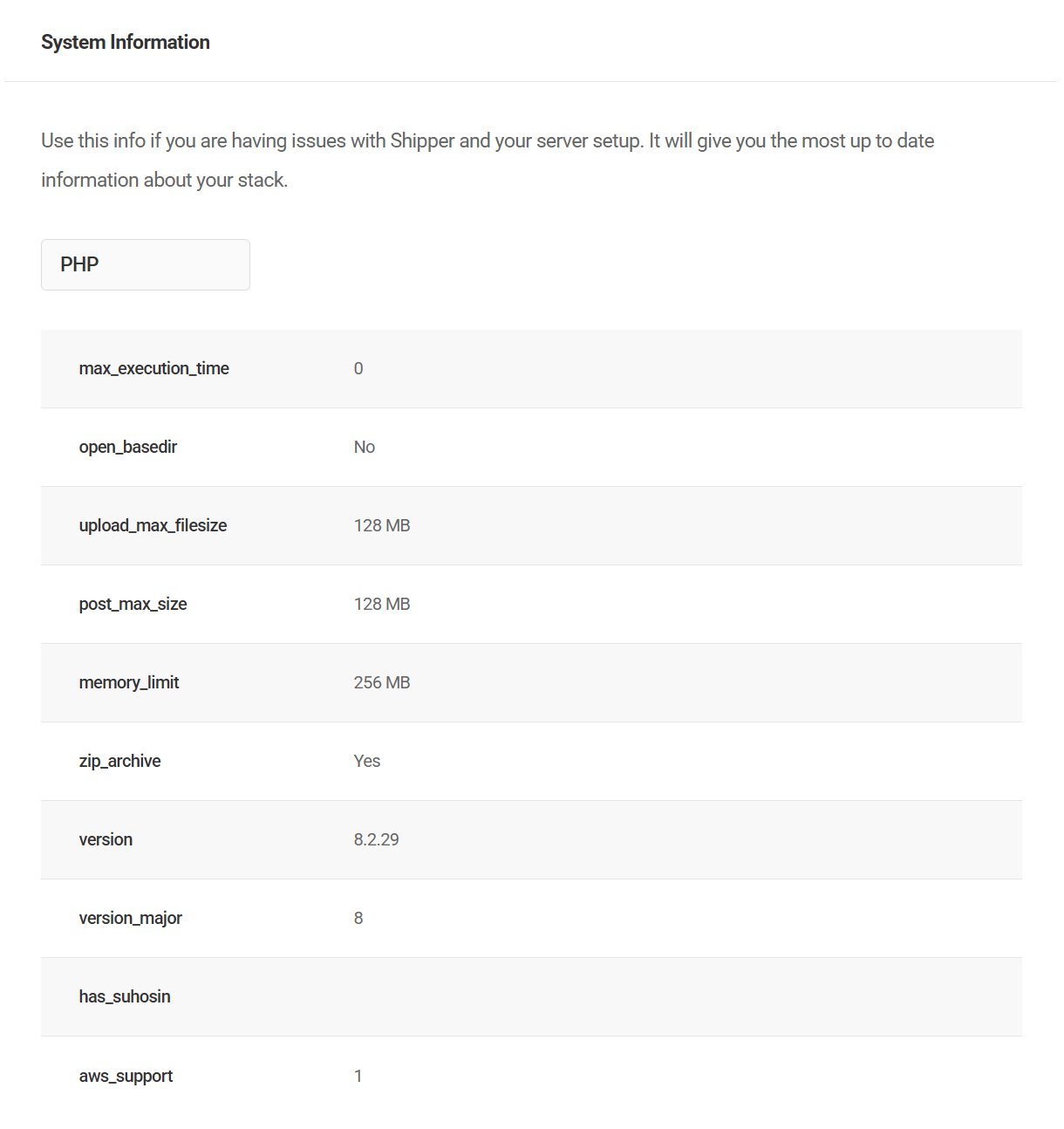Click the System Information heading
Image resolution: width=1064 pixels, height=1129 pixels.
pos(125,41)
